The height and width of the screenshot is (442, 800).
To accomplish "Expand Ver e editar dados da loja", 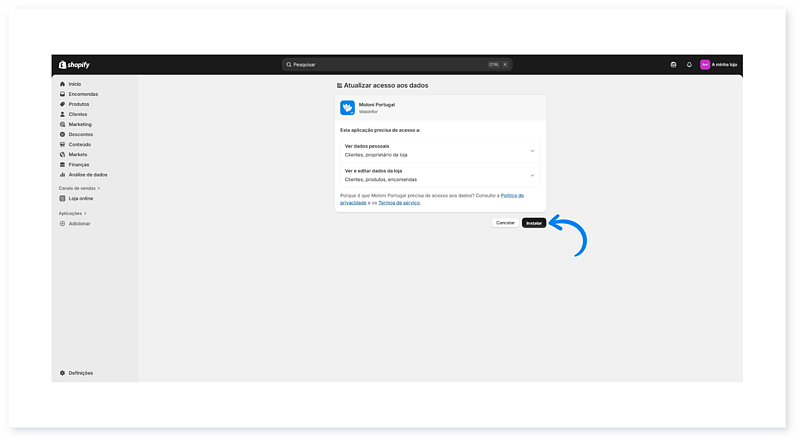I will 532,175.
